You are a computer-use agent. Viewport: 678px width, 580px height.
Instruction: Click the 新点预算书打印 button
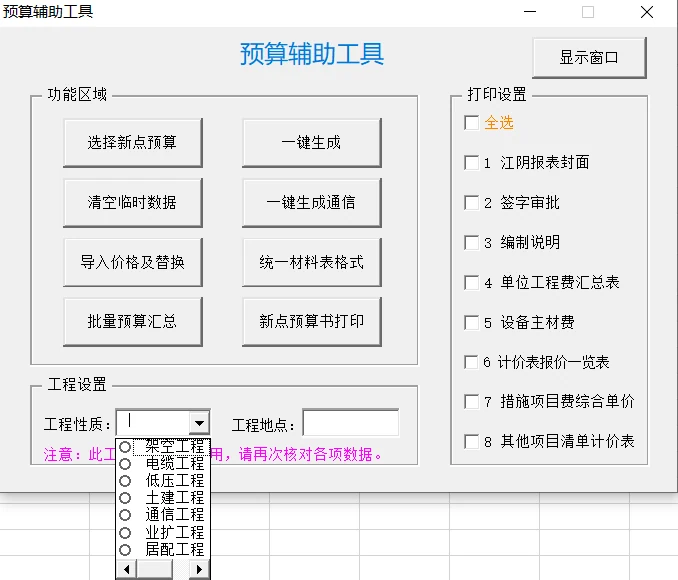point(312,321)
